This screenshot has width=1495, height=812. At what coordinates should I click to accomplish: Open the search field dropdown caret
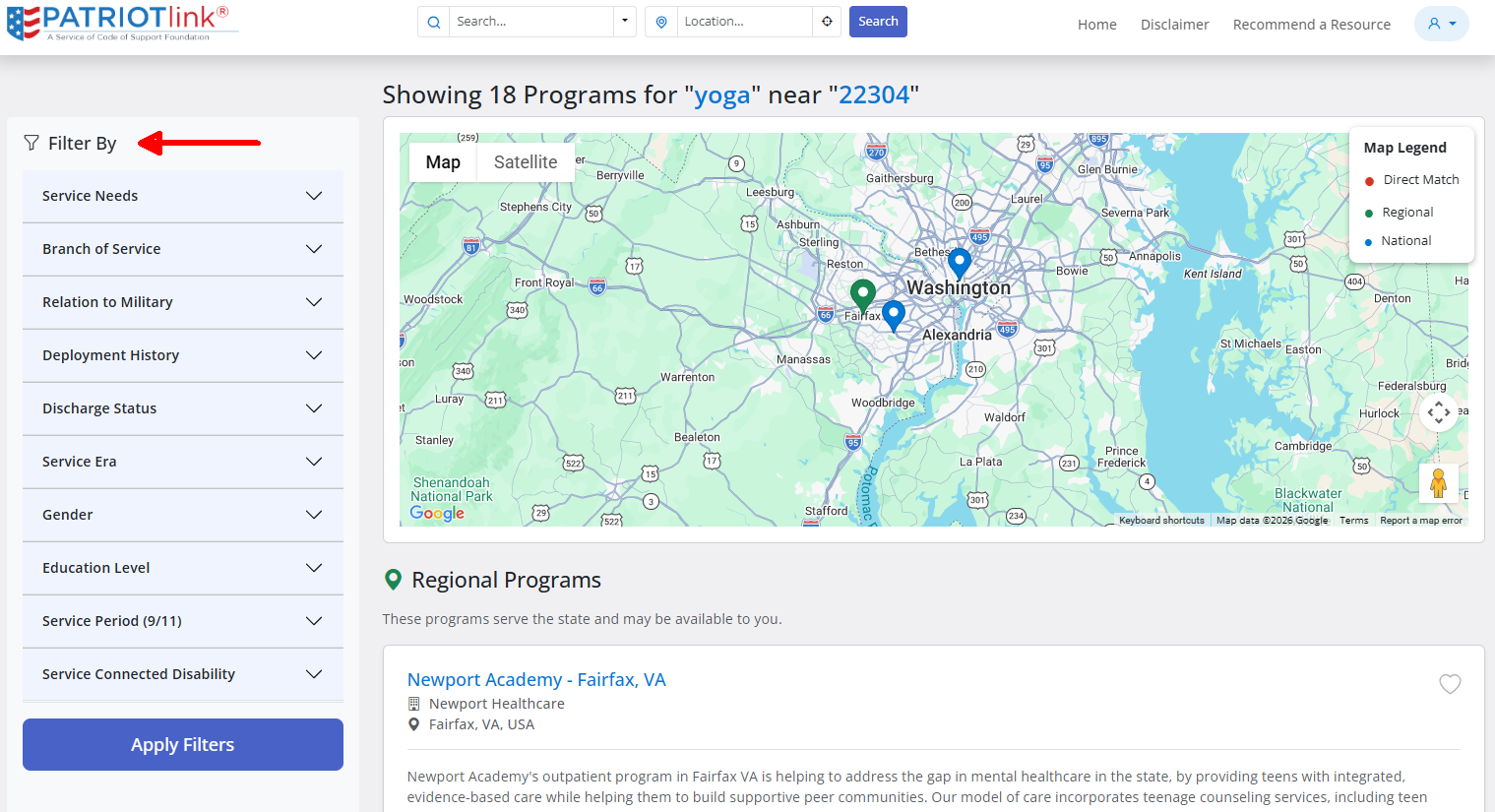pyautogui.click(x=624, y=22)
